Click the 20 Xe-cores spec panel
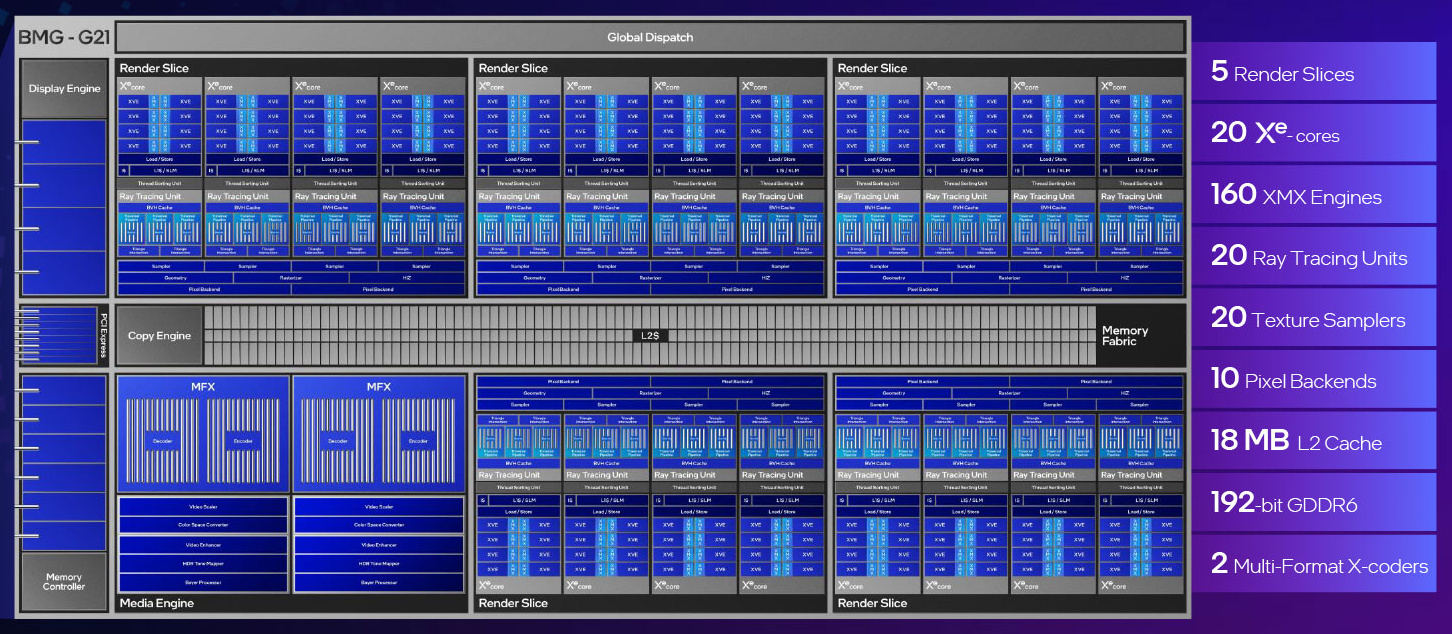 click(1314, 133)
